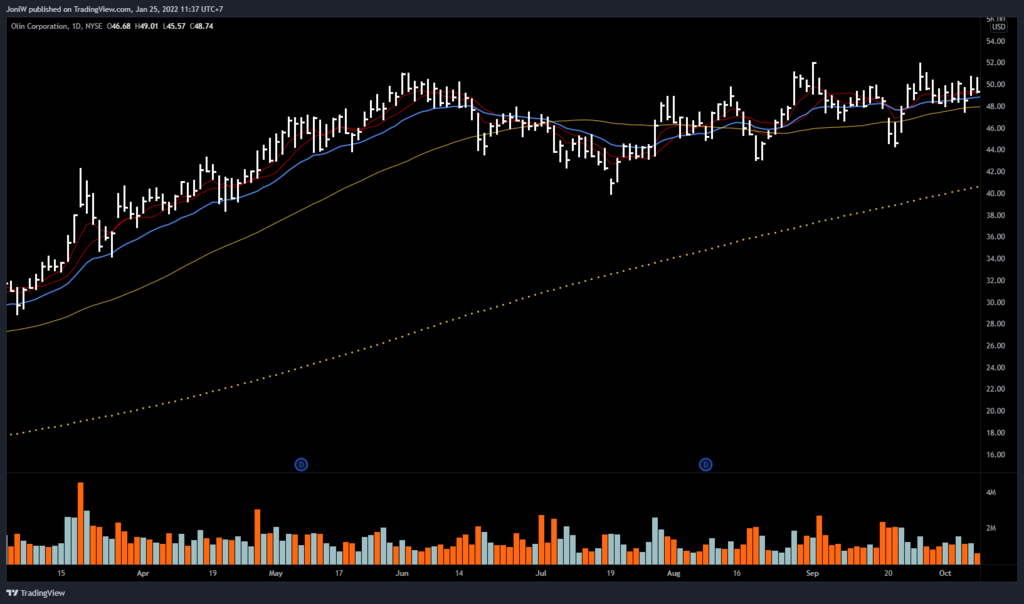Click the 40.00 level on price axis

997,193
